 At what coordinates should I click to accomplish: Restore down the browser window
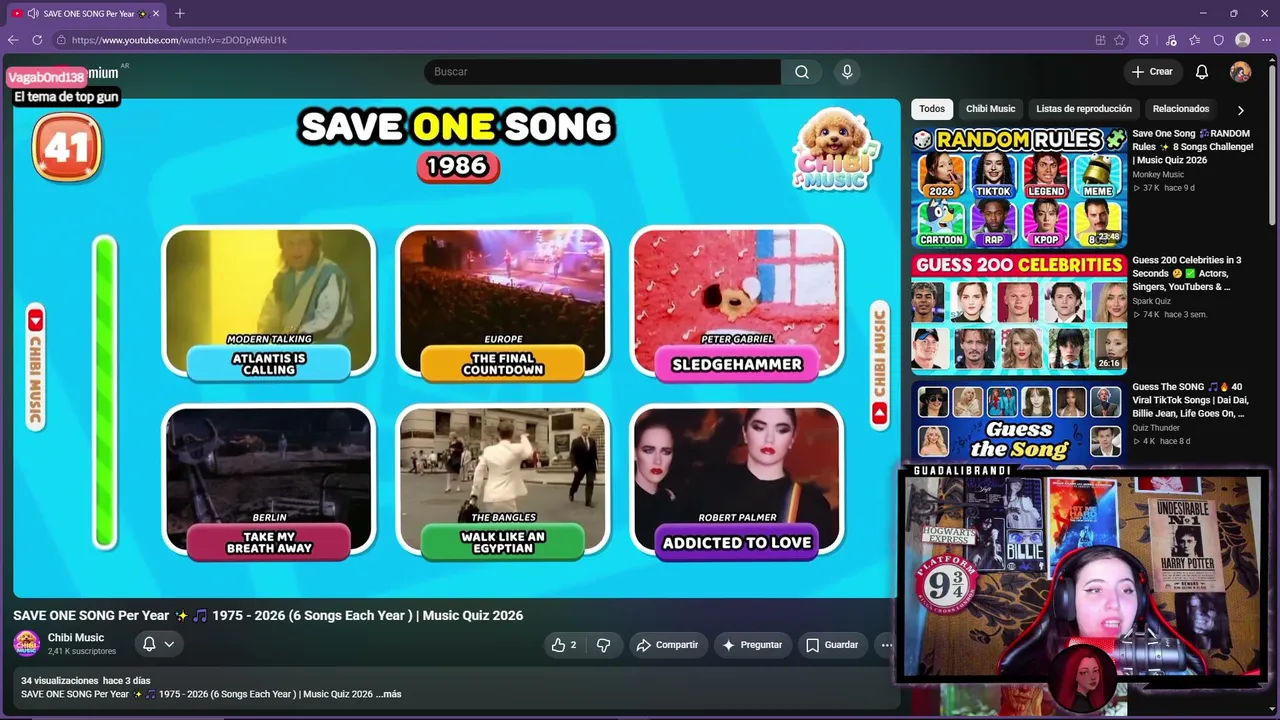click(x=1233, y=13)
